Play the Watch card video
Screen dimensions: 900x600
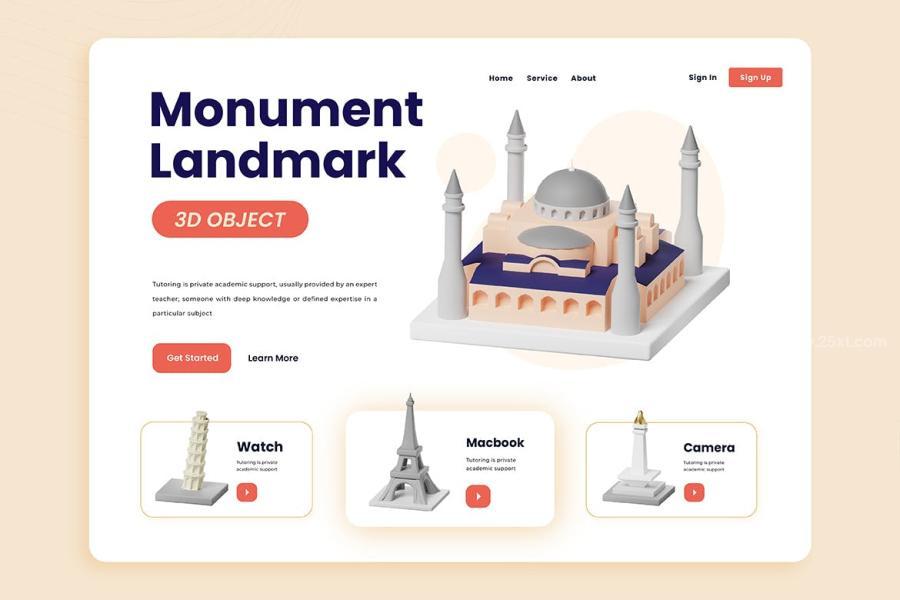[x=247, y=492]
